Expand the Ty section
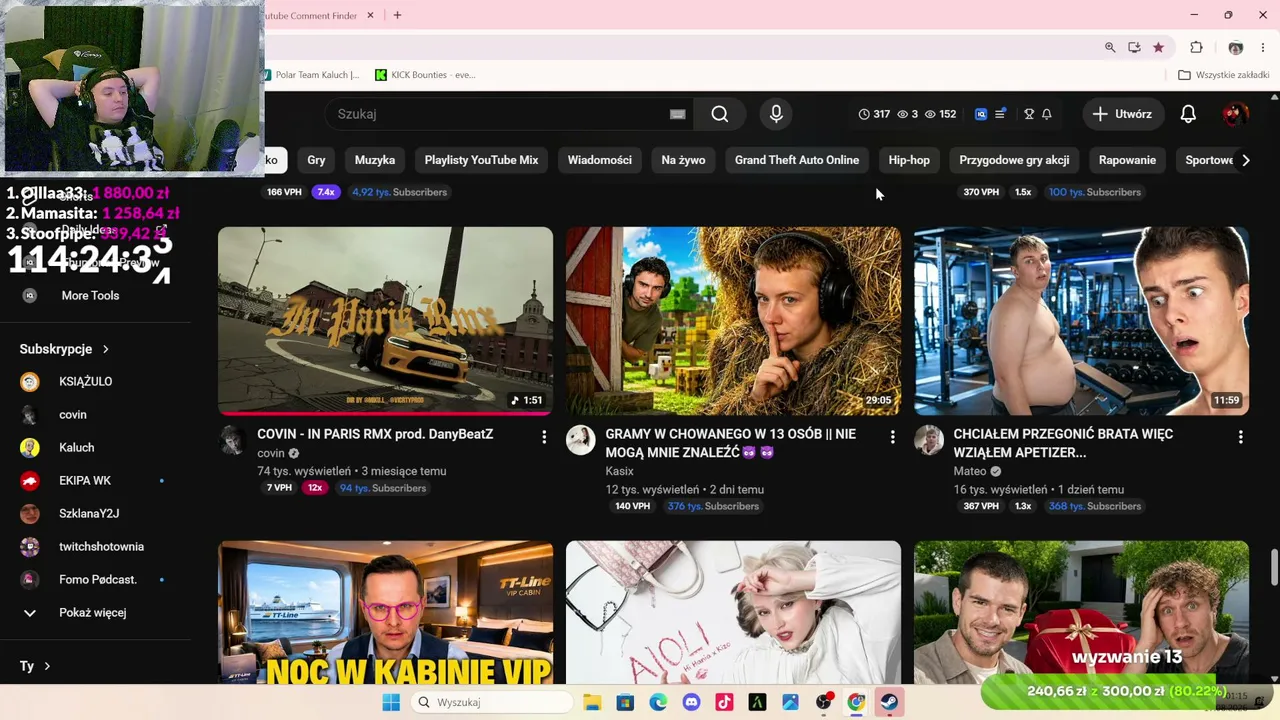Screen dimensions: 1280x720 (x=35, y=666)
